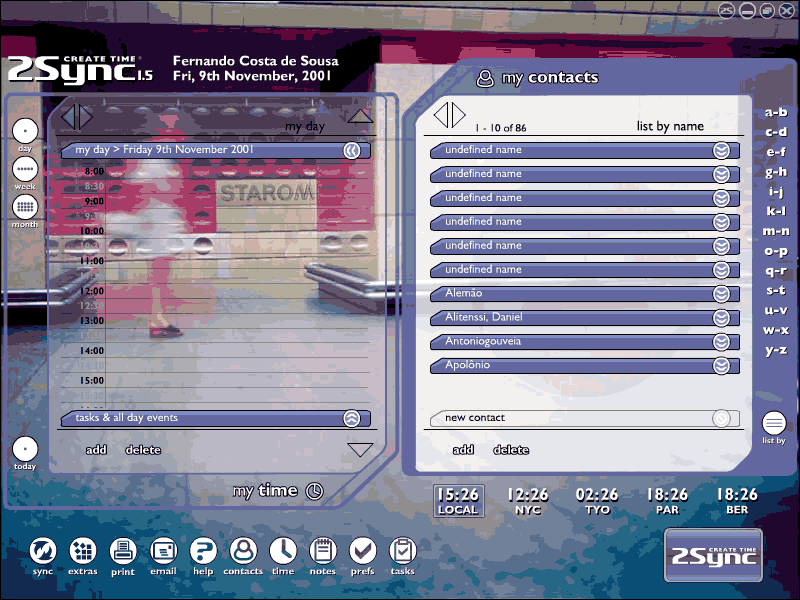Image resolution: width=800 pixels, height=600 pixels.
Task: Click delete below the contacts list
Action: [510, 450]
